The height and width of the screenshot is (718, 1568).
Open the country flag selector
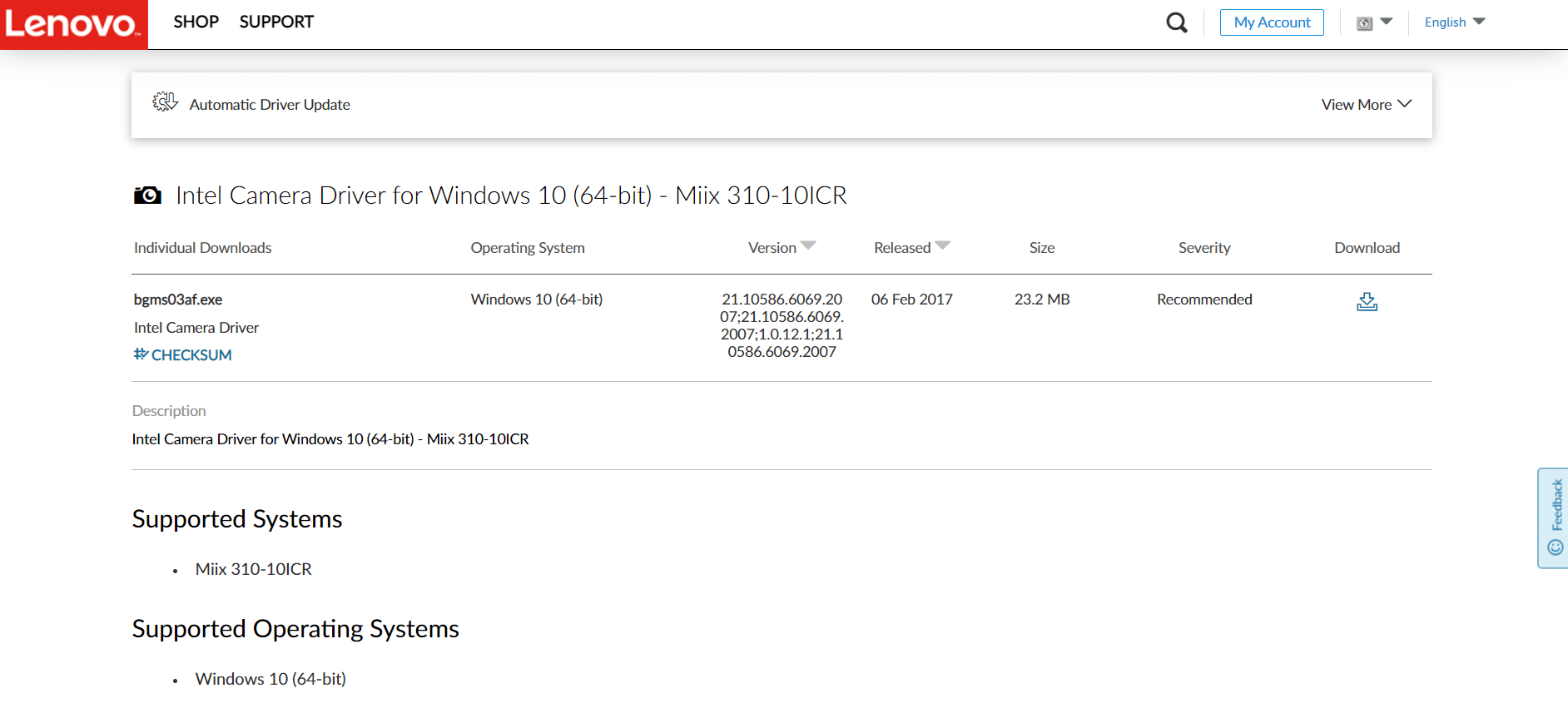[1374, 22]
